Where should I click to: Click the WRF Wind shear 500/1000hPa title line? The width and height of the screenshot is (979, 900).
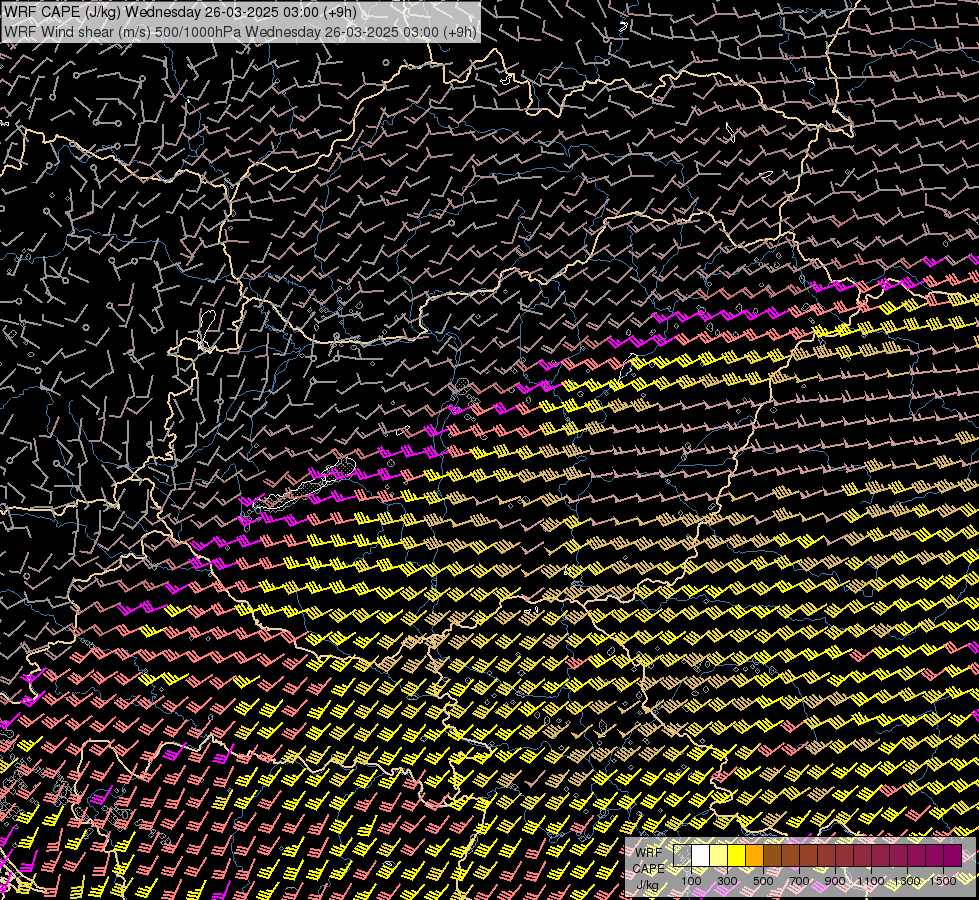pos(240,31)
